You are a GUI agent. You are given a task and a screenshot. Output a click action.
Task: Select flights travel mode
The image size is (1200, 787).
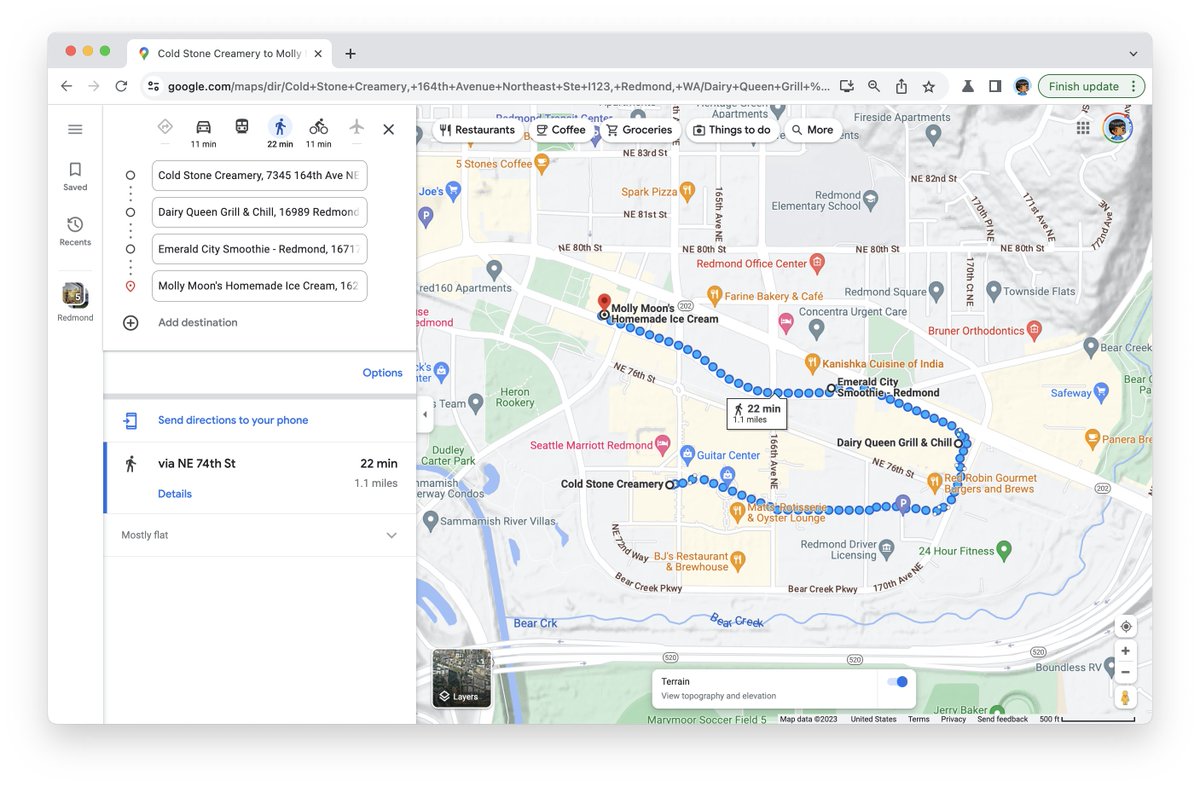point(357,127)
